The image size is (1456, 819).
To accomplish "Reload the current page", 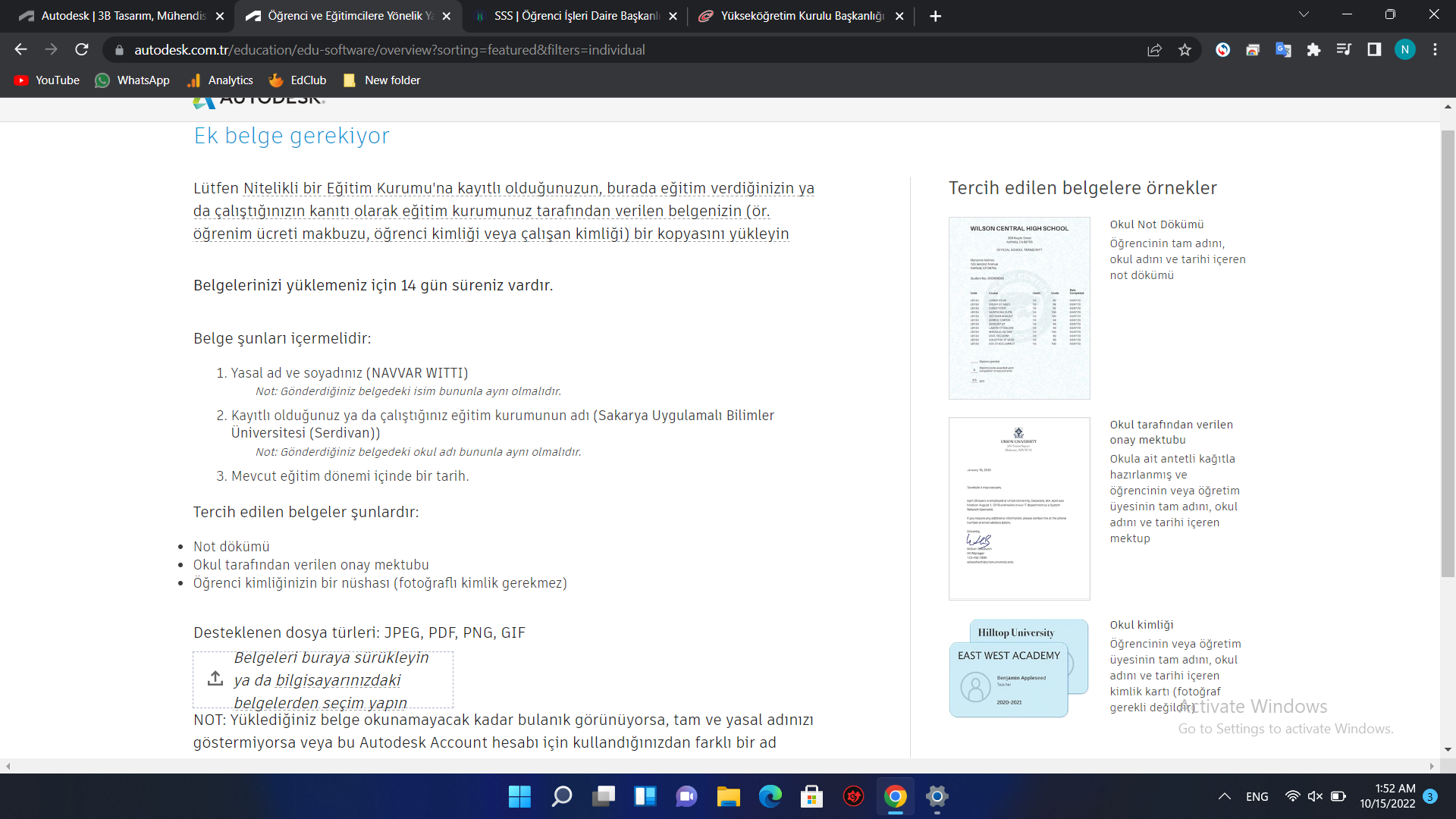I will [82, 50].
